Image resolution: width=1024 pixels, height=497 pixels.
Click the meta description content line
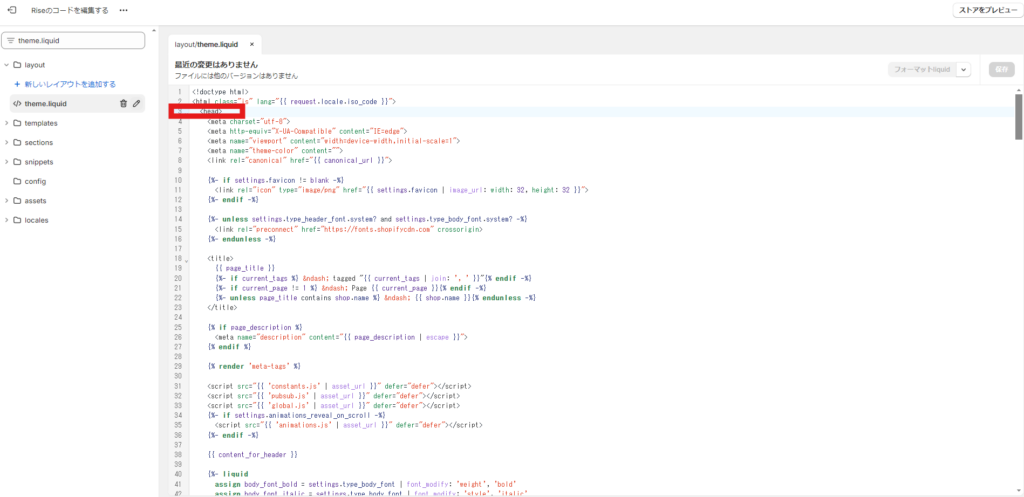tap(342, 337)
